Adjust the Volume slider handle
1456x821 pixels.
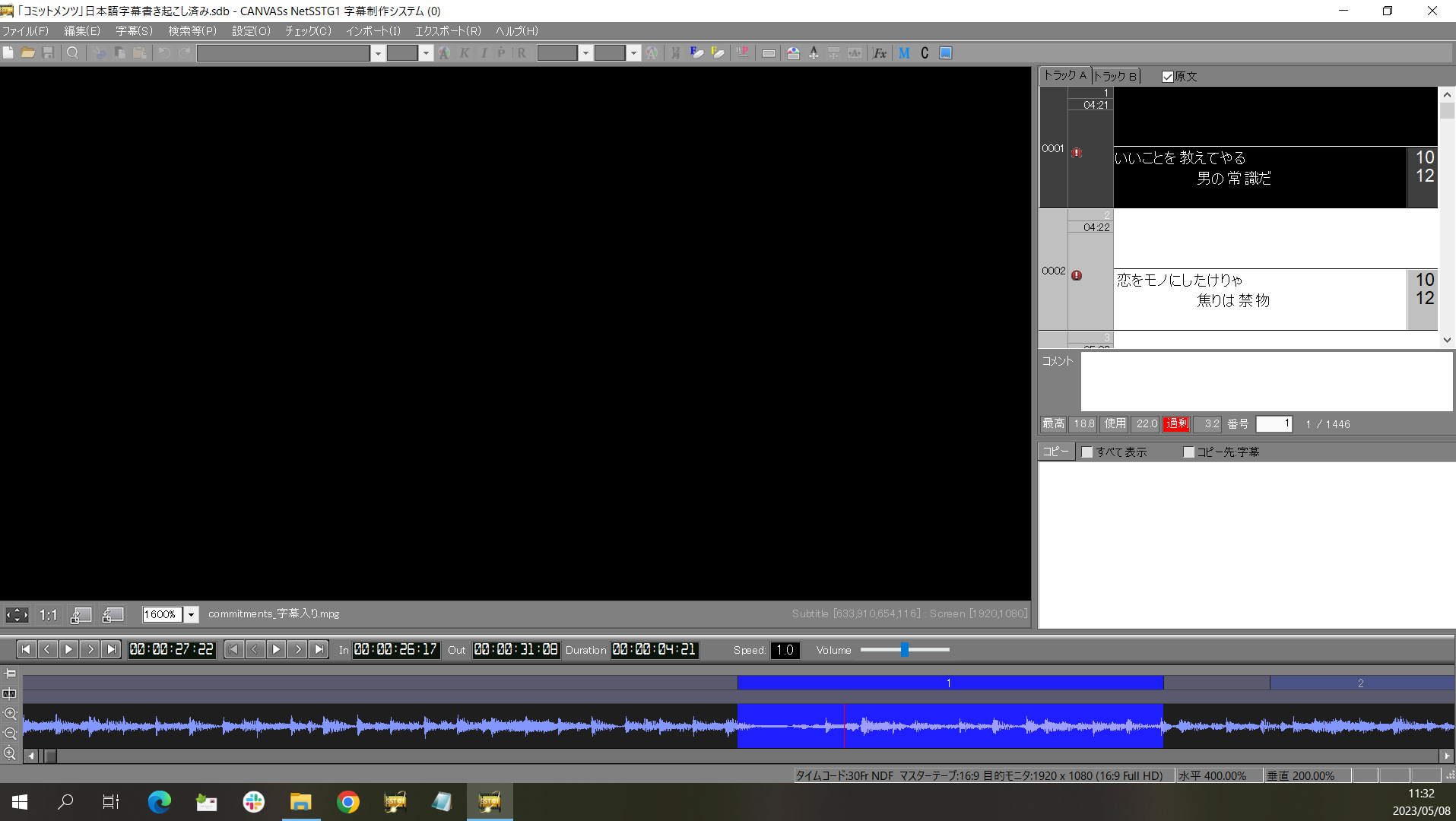[x=905, y=650]
